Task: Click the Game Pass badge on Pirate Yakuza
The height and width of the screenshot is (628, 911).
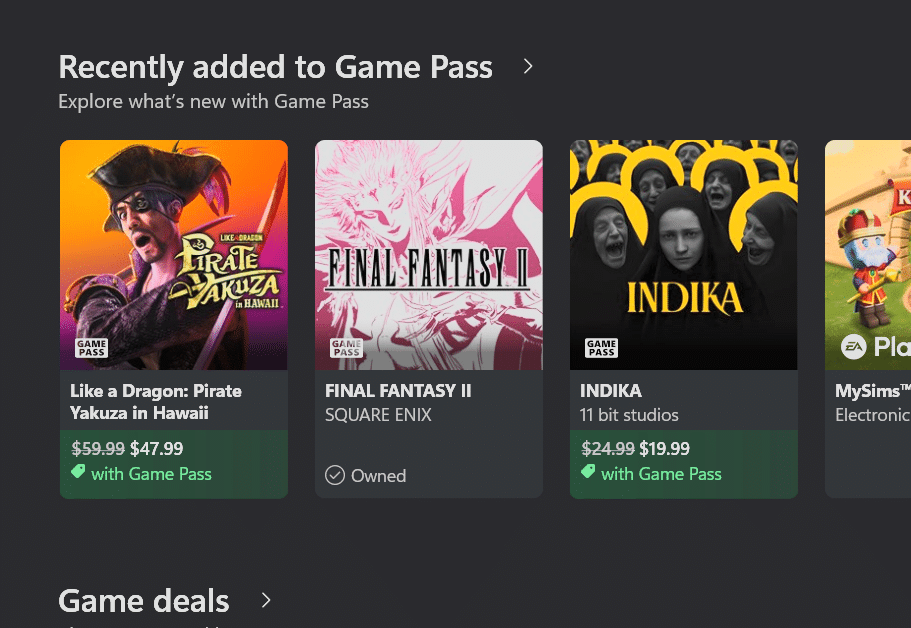Action: tap(92, 348)
